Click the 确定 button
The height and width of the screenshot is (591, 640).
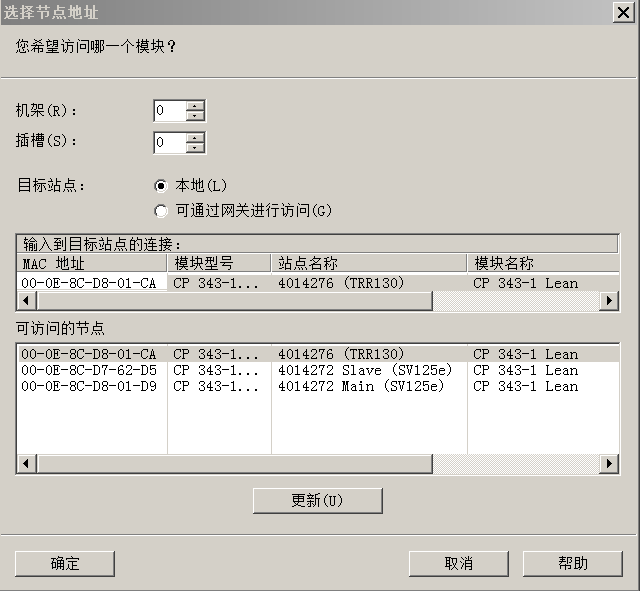(x=64, y=564)
